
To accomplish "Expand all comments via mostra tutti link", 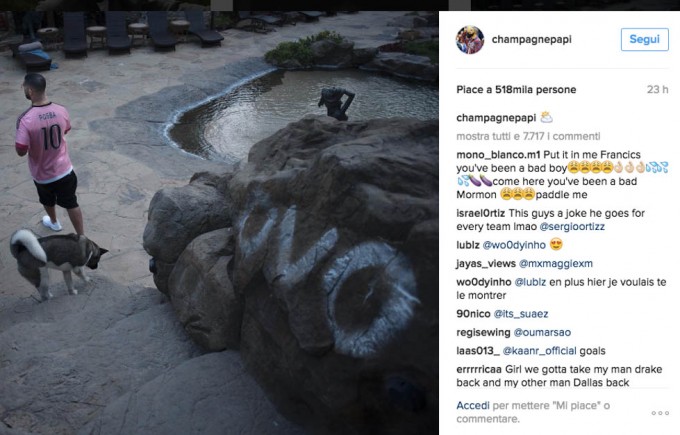I will click(x=528, y=136).
